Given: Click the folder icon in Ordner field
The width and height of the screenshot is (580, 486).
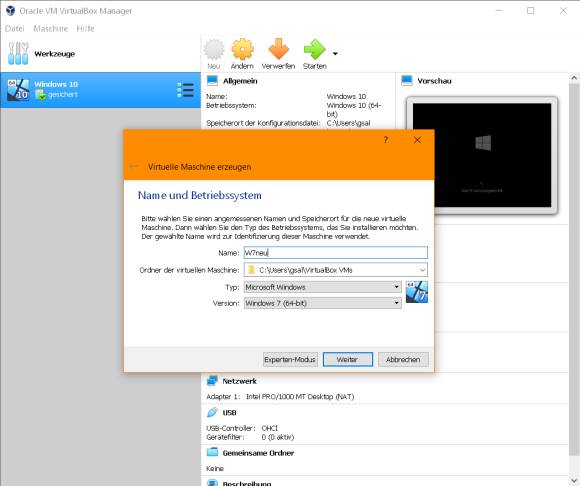Looking at the screenshot, I should click(251, 270).
